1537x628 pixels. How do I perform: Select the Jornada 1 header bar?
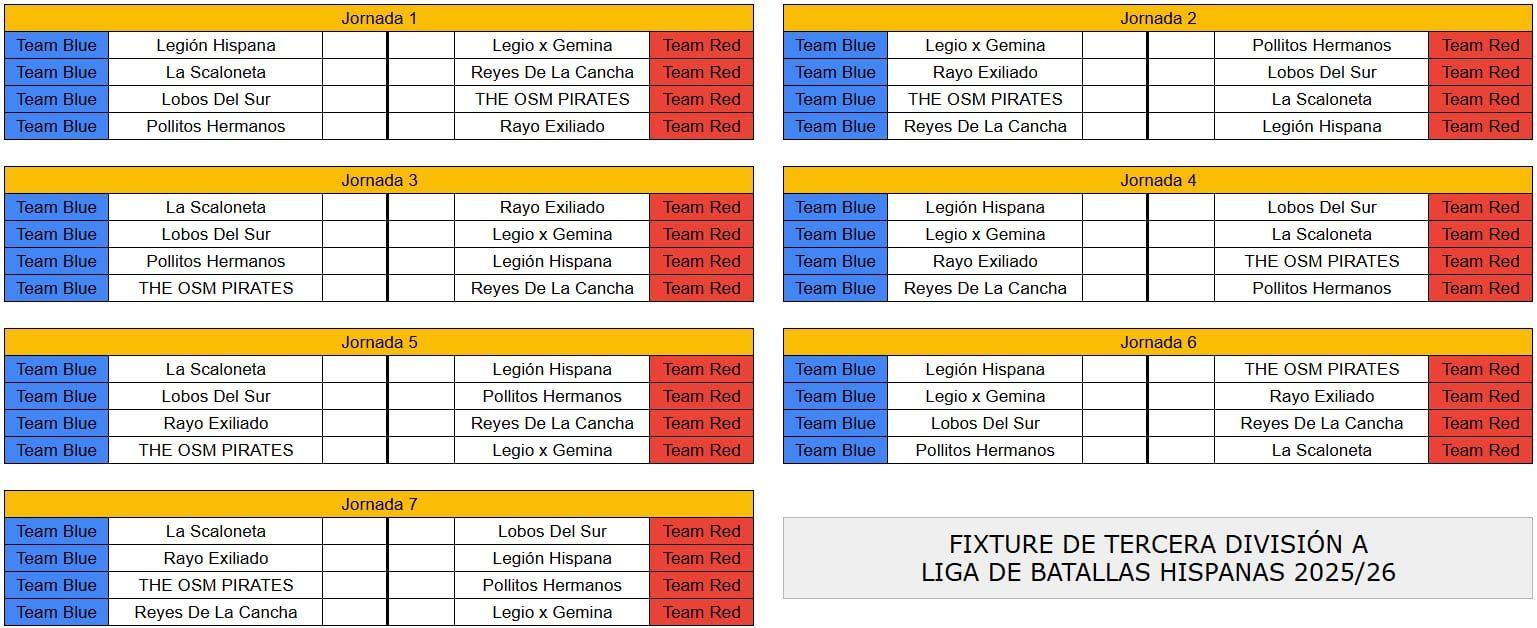point(379,18)
